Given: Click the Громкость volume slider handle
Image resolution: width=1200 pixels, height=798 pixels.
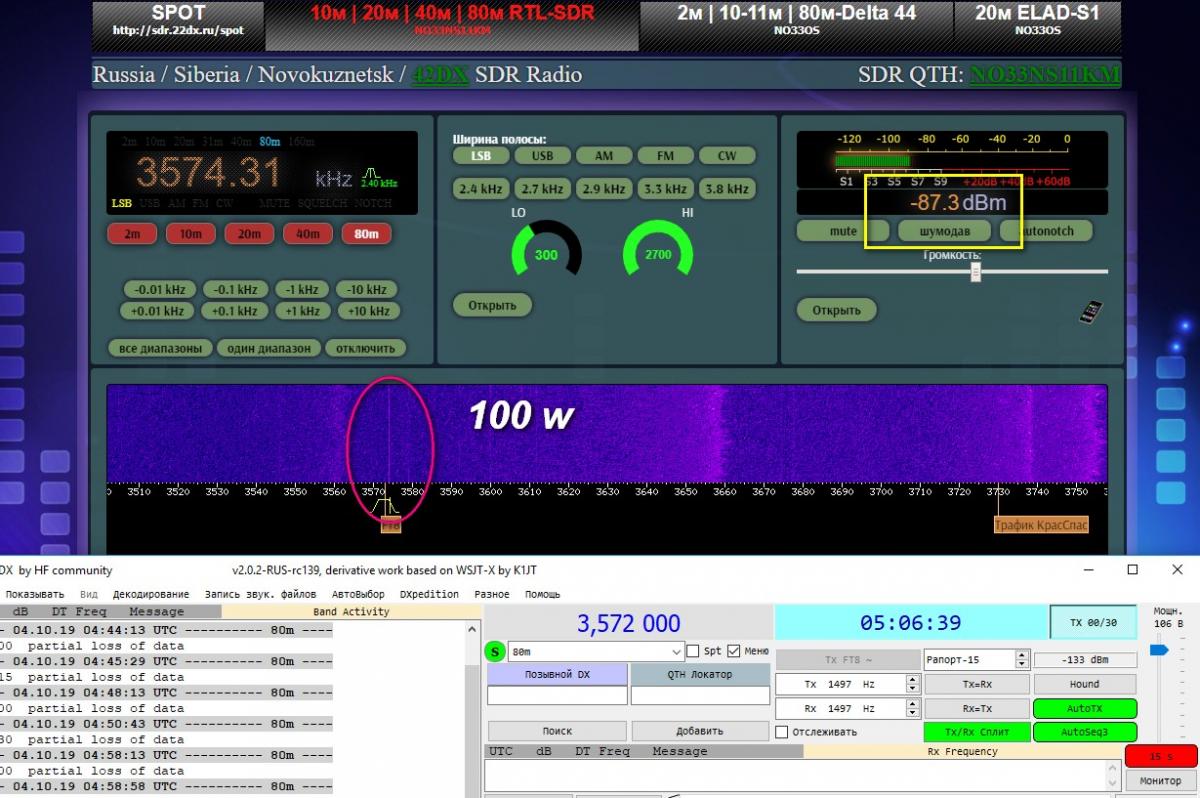Looking at the screenshot, I should point(975,271).
